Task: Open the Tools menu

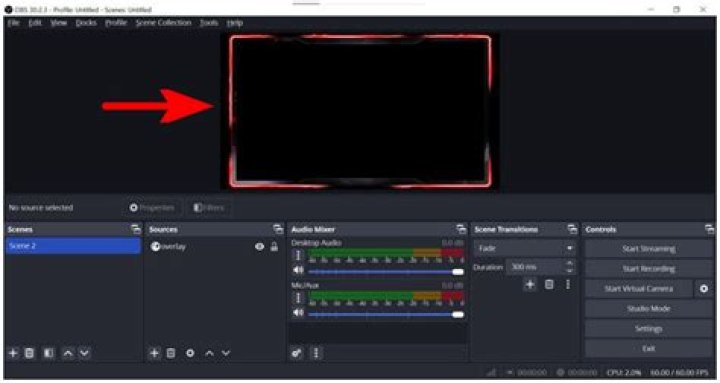Action: (209, 23)
